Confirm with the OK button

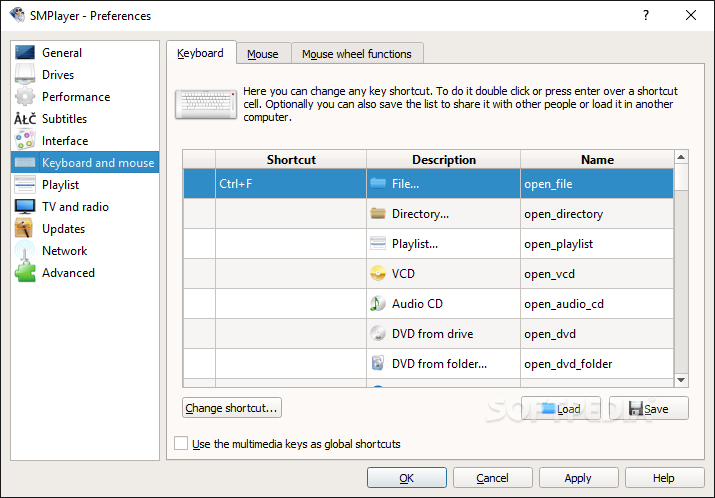407,477
